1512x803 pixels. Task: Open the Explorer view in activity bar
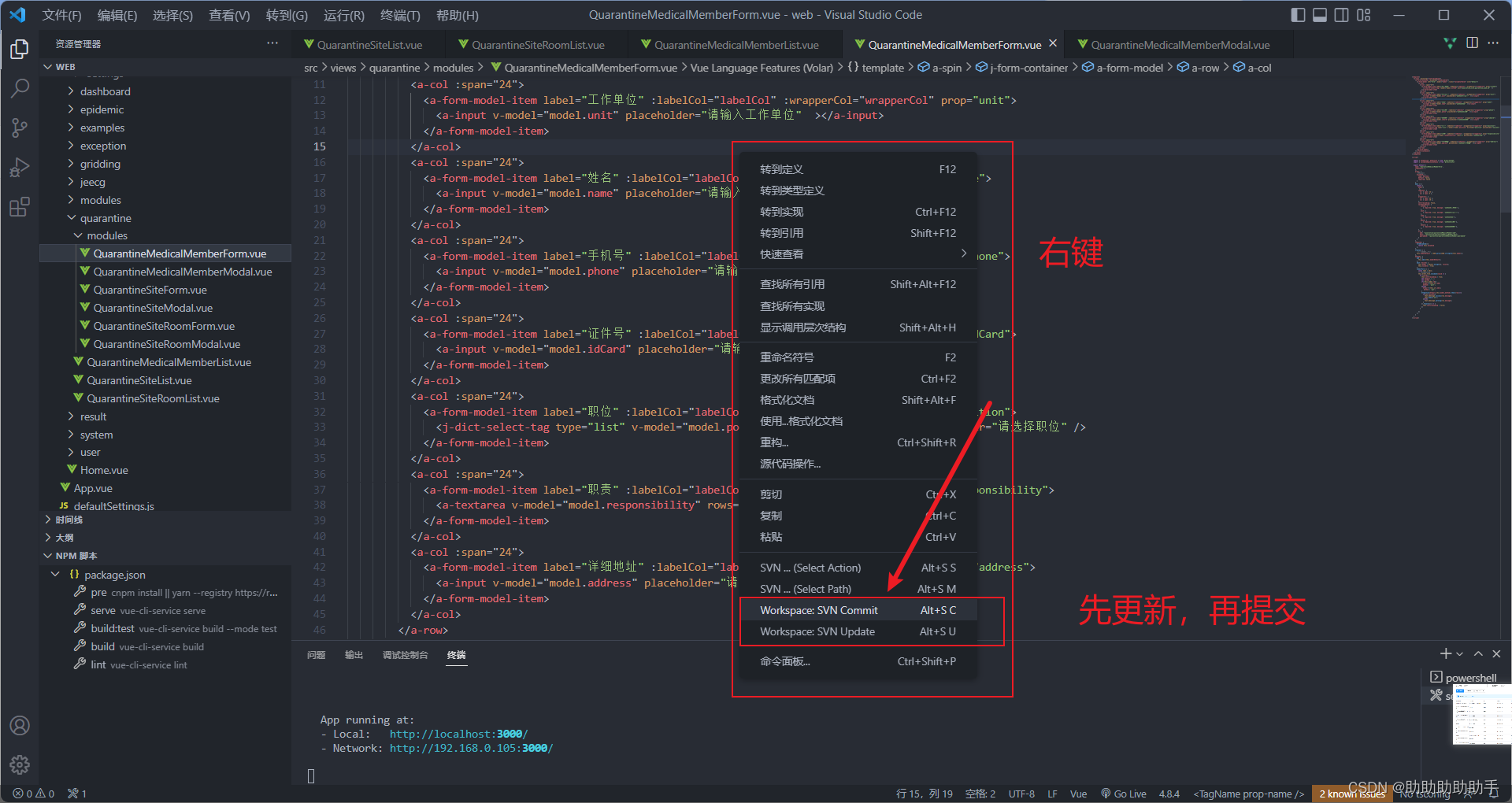[x=20, y=50]
